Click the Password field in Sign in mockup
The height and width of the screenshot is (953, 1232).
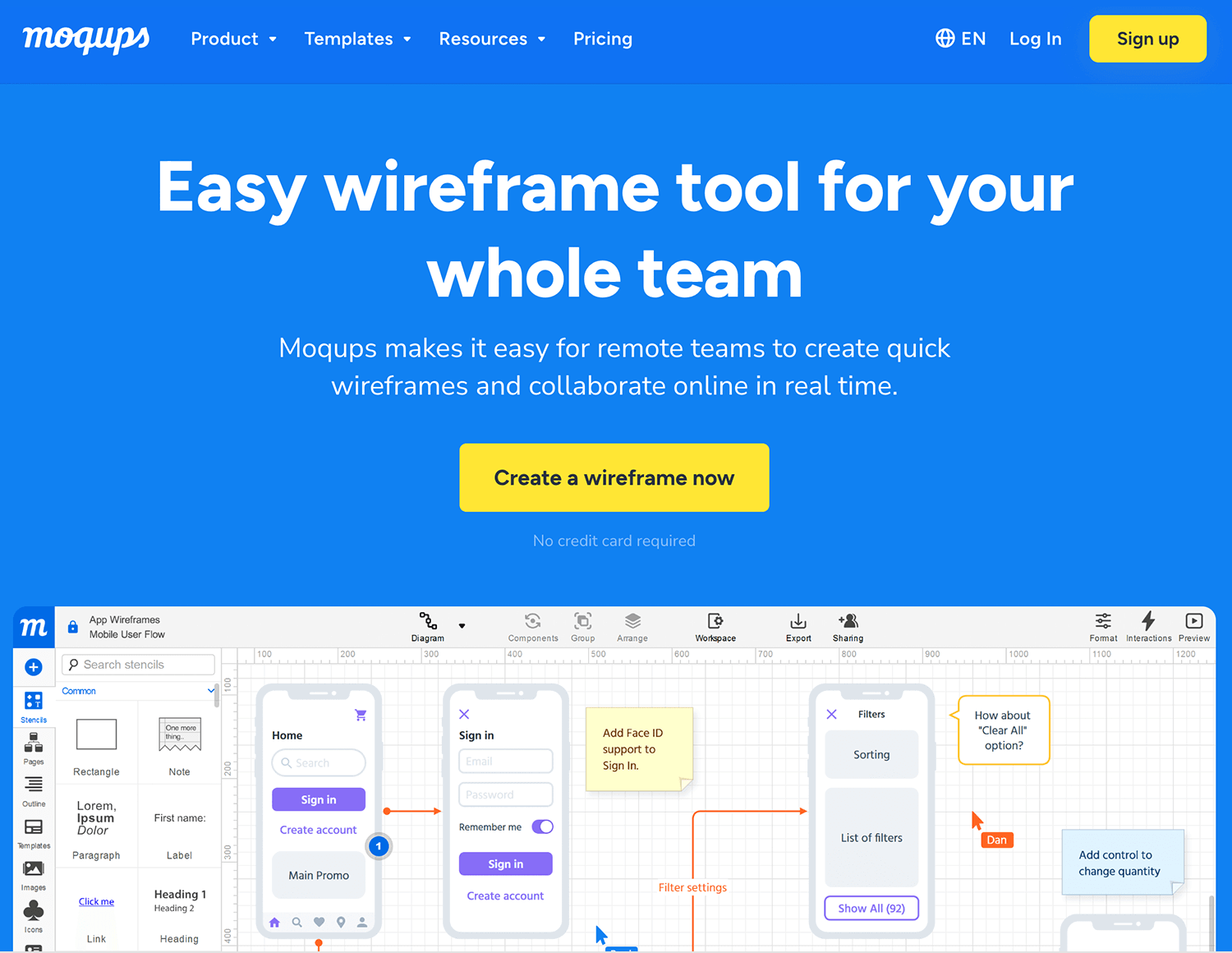pyautogui.click(x=506, y=794)
